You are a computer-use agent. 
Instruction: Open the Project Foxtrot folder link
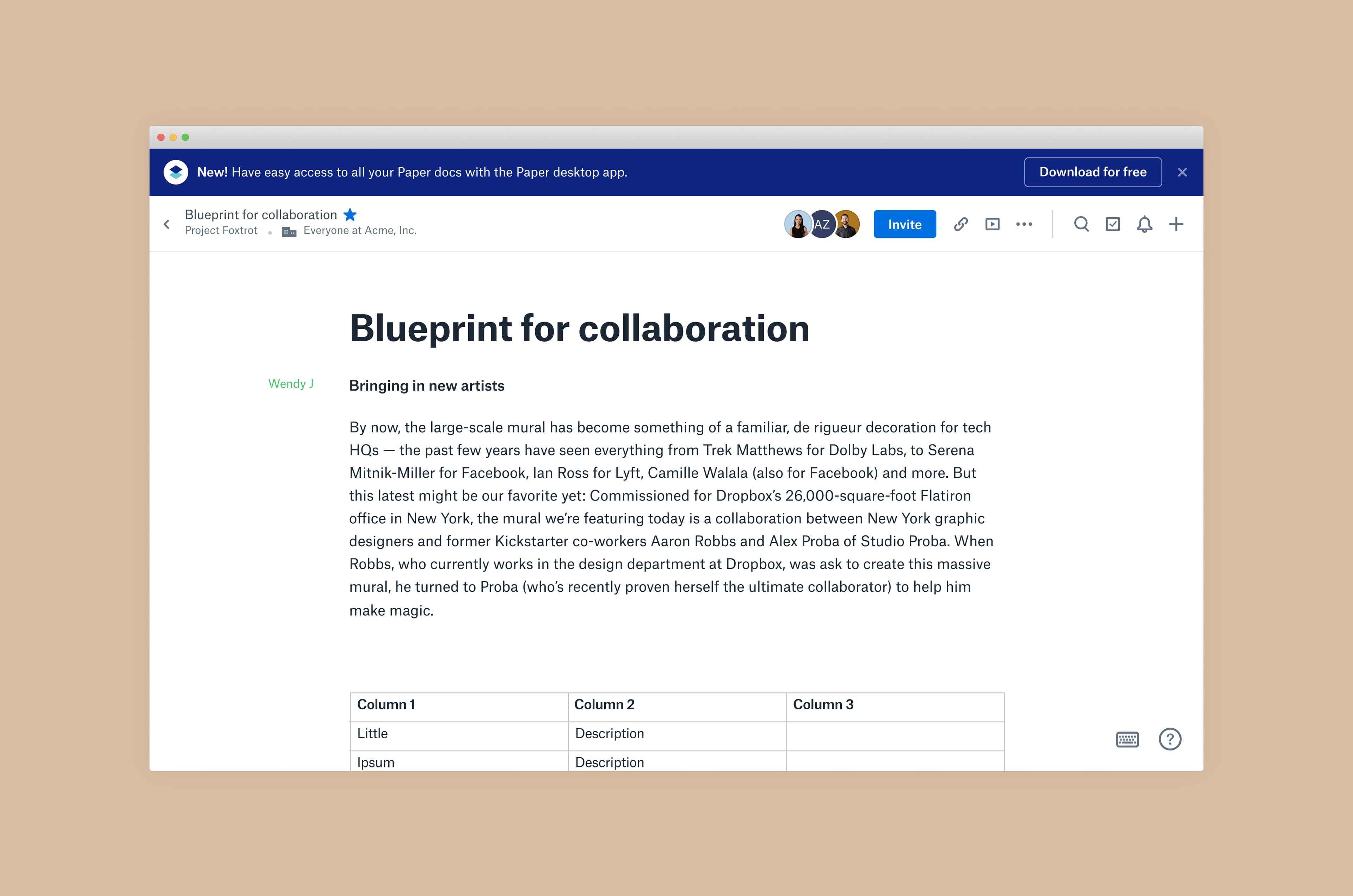coord(221,230)
